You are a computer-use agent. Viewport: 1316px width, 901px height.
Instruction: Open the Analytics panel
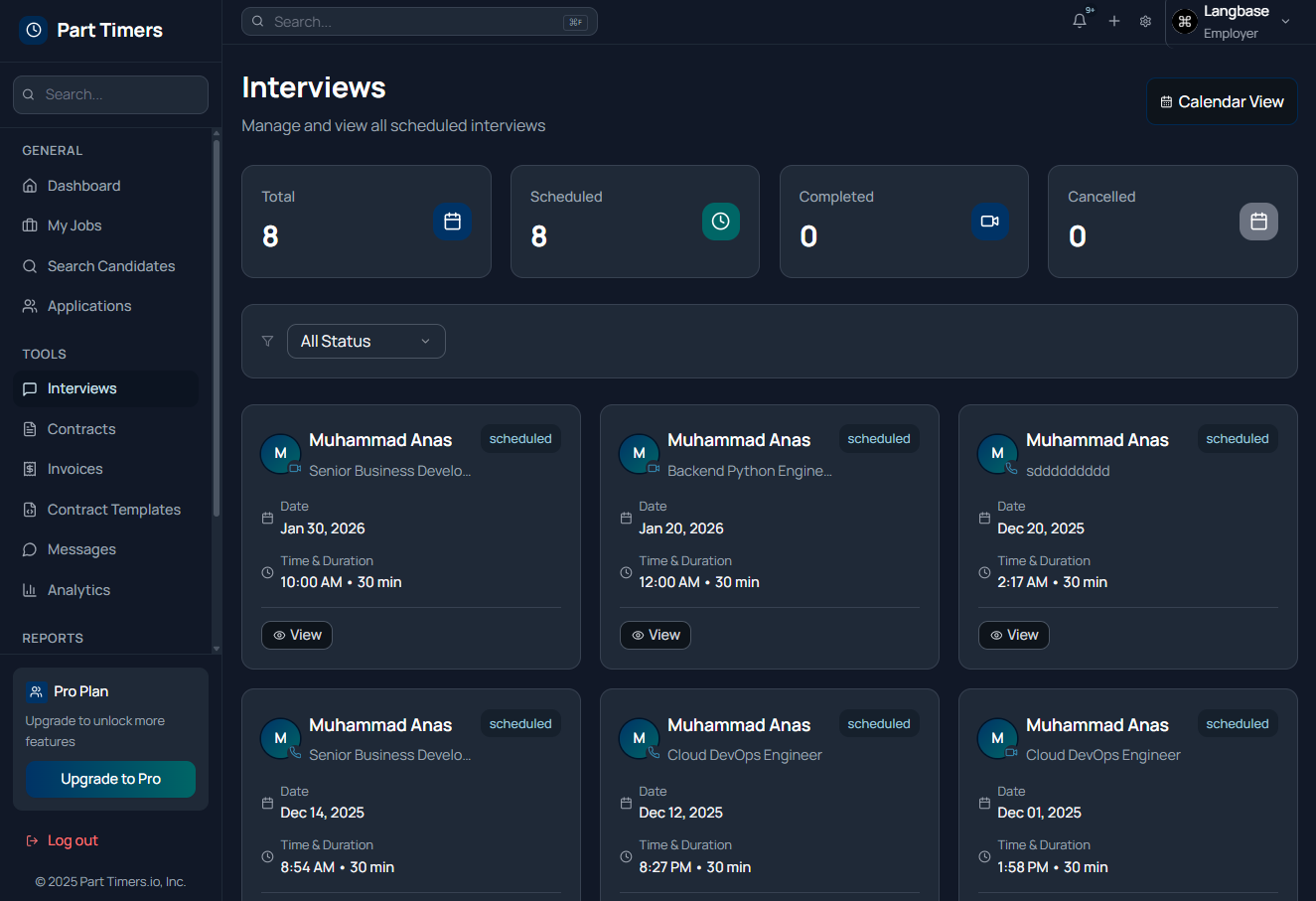pos(77,589)
